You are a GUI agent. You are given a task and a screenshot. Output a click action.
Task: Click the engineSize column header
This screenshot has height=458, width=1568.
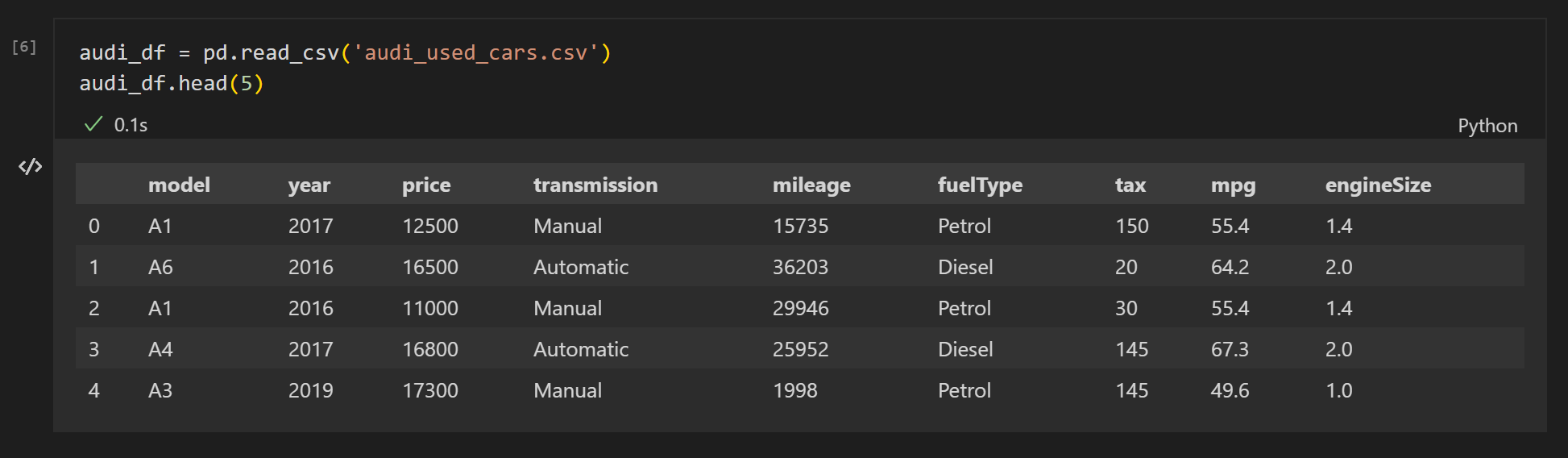pos(1377,185)
